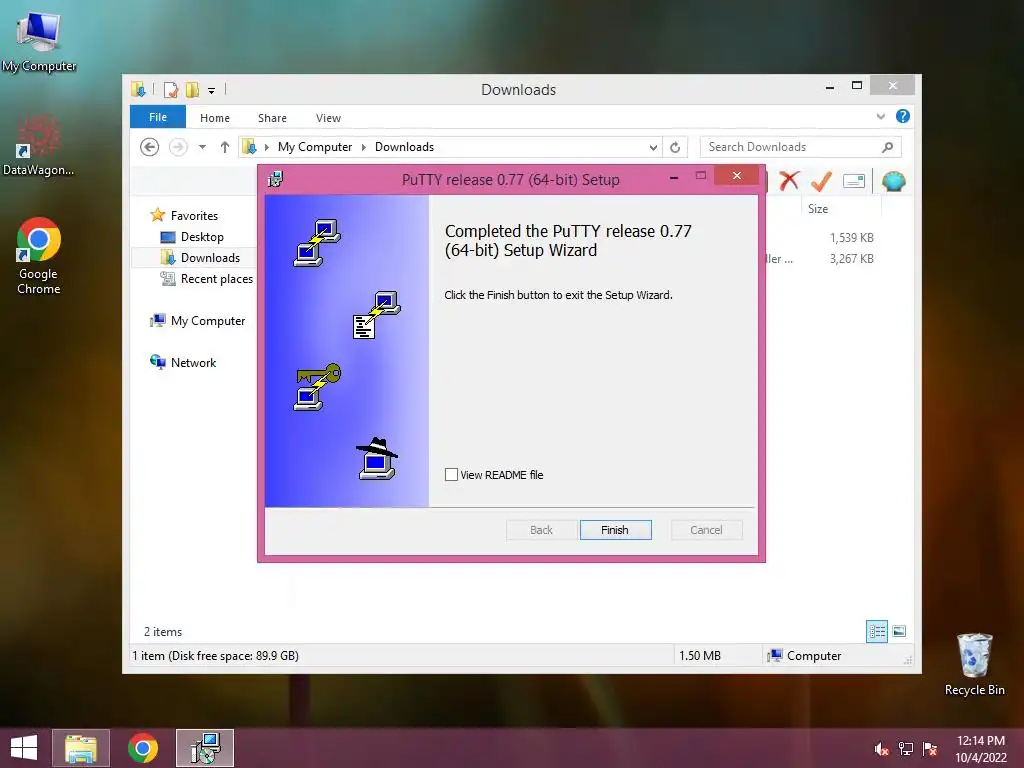Screen dimensions: 1024x768
Task: Click the Windows Start button
Action: coord(24,748)
